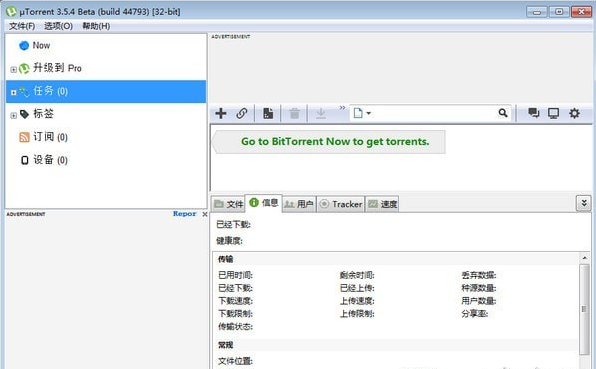Open the search provider dropdown
The height and width of the screenshot is (369, 596).
[x=362, y=113]
